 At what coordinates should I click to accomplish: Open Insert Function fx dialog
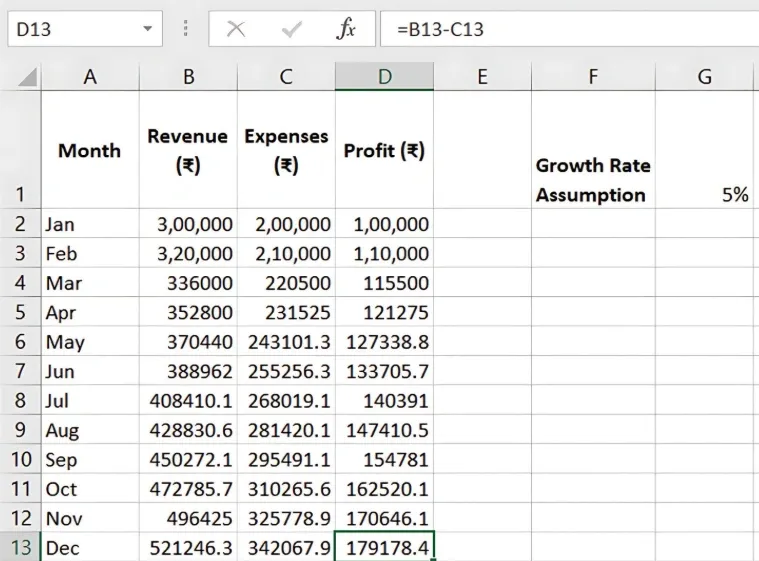point(346,29)
